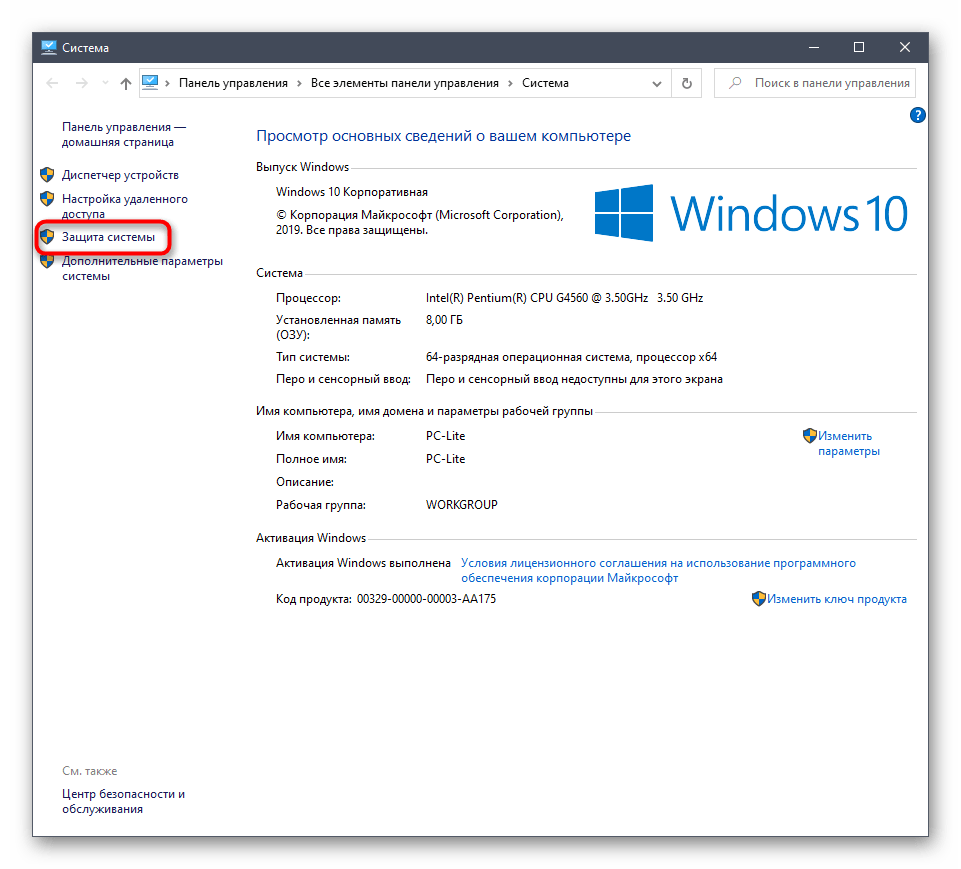The height and width of the screenshot is (869, 961).
Task: Click product code 00329-00000-00003-AA175
Action: click(x=426, y=599)
